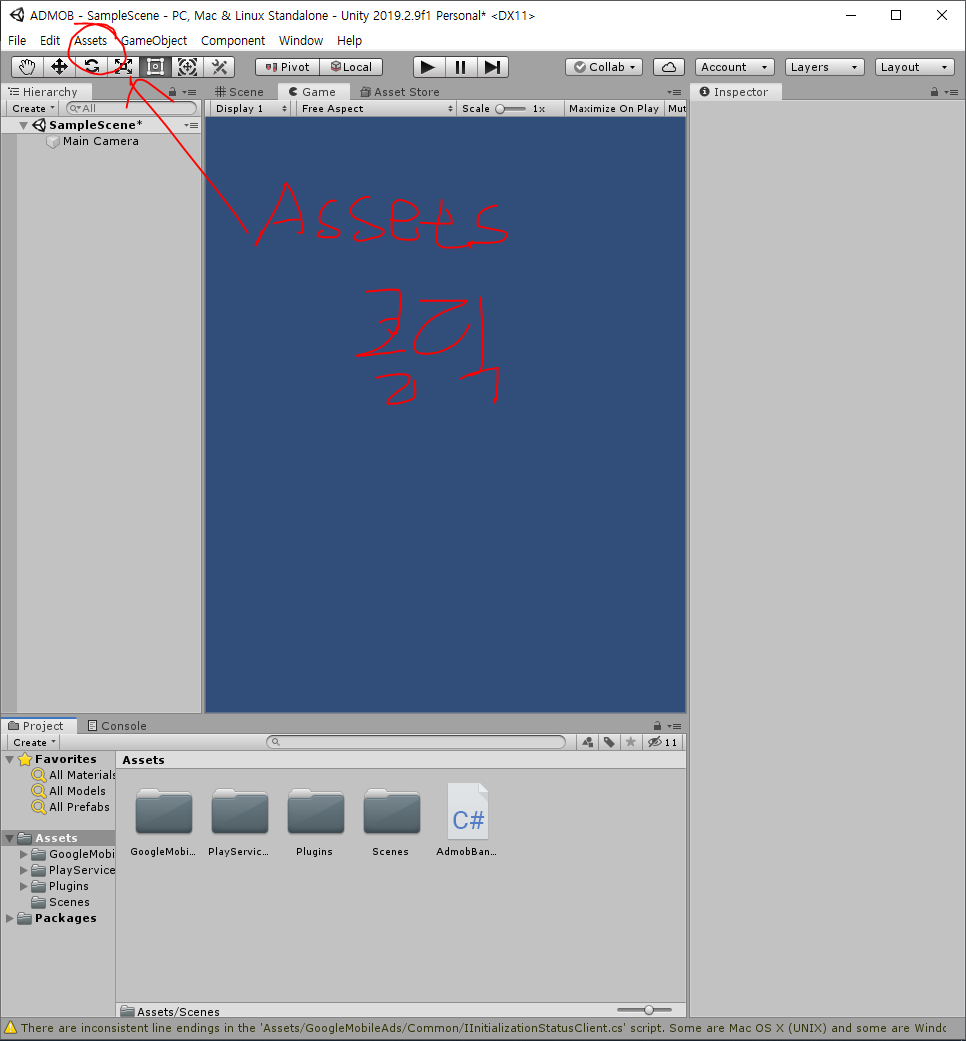Image resolution: width=966 pixels, height=1041 pixels.
Task: Open the custom editor tools icon
Action: (219, 67)
